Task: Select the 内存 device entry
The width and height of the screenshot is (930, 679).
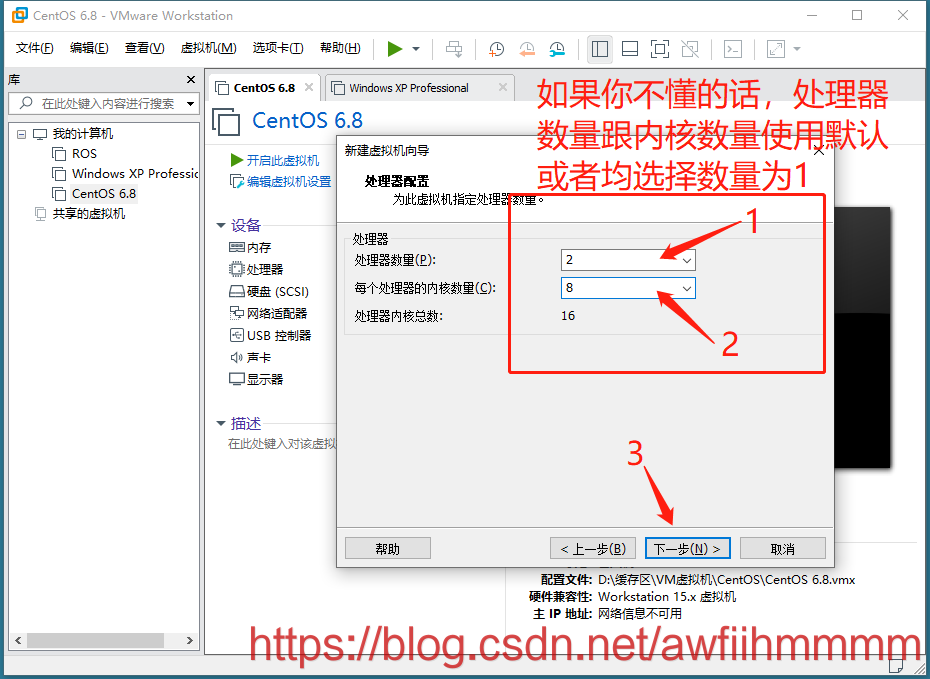Action: 250,247
